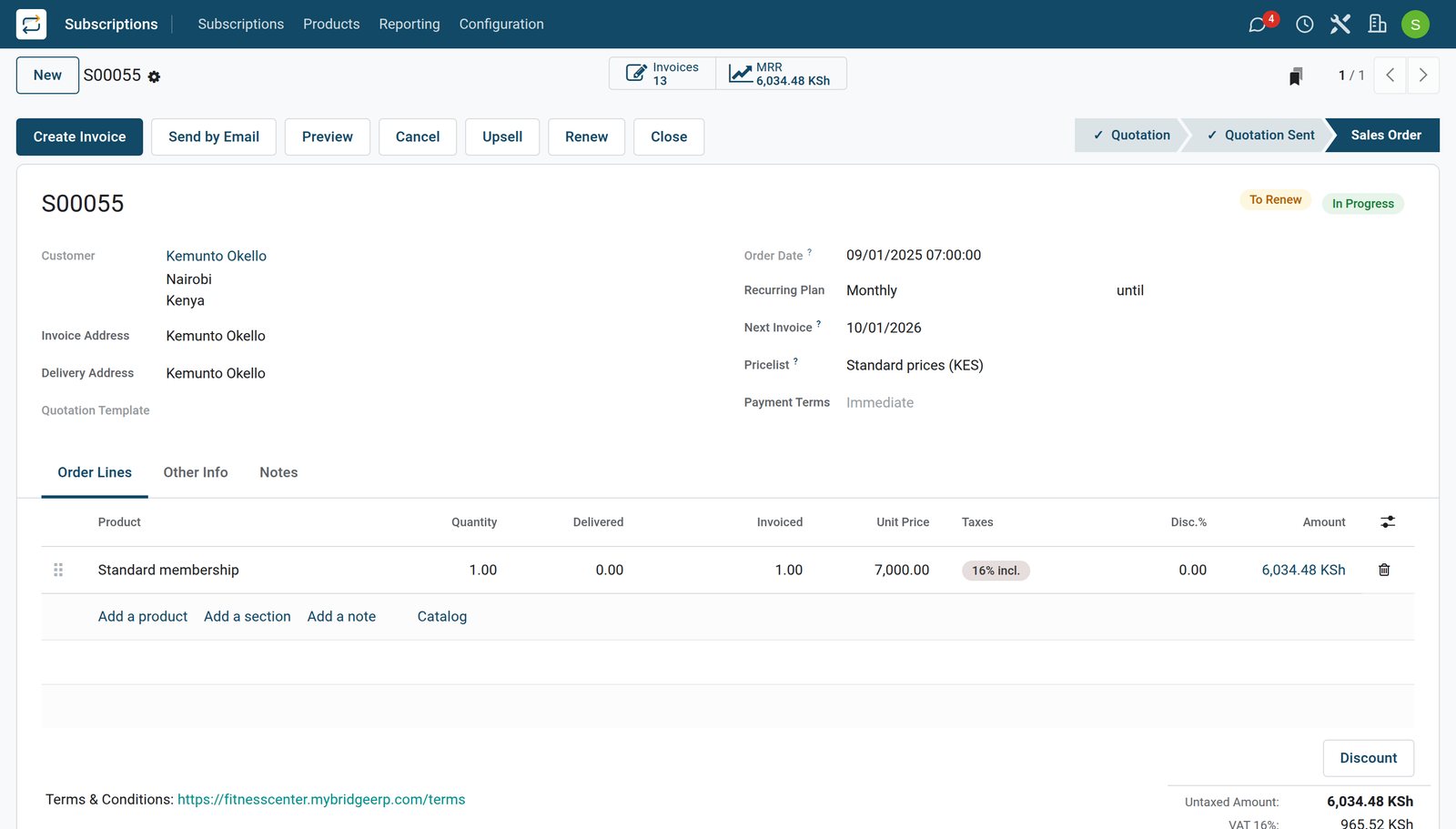Click the Cancel button
The height and width of the screenshot is (829, 1456).
(x=418, y=136)
